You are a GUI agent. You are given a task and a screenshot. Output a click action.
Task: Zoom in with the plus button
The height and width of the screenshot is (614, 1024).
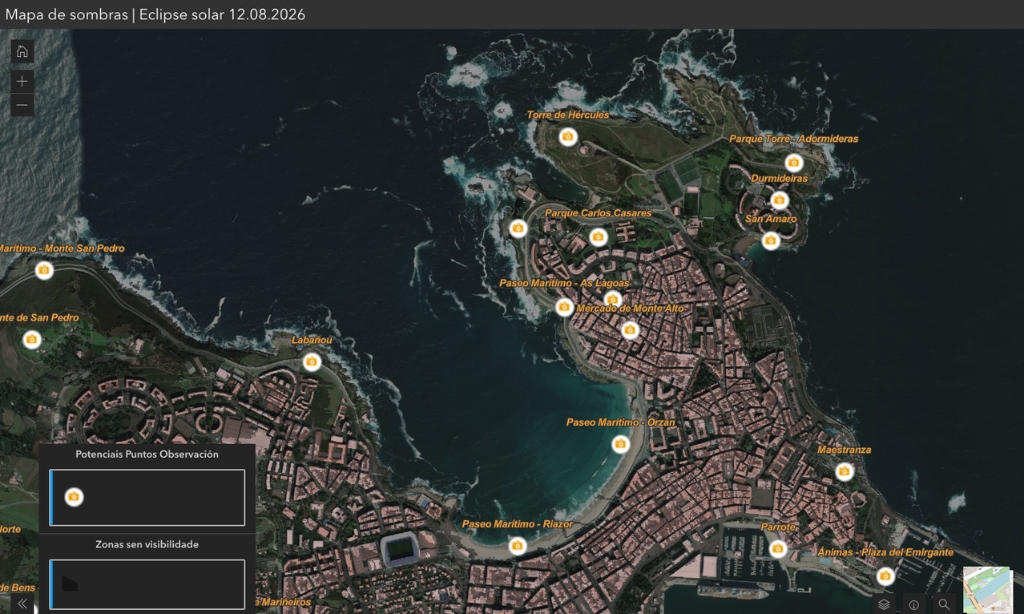[22, 81]
